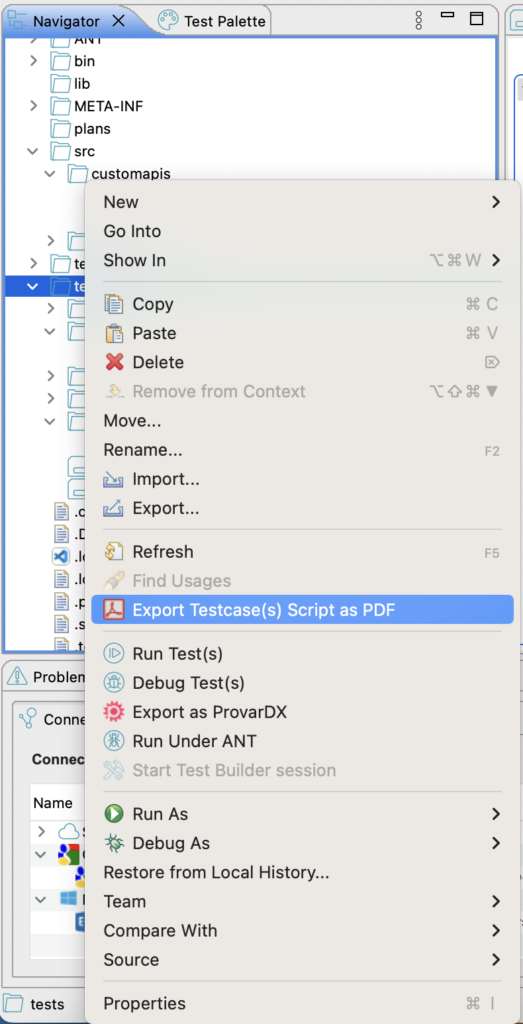Screen dimensions: 523x1024
Task: Close the Navigator tab
Action: pos(119,20)
